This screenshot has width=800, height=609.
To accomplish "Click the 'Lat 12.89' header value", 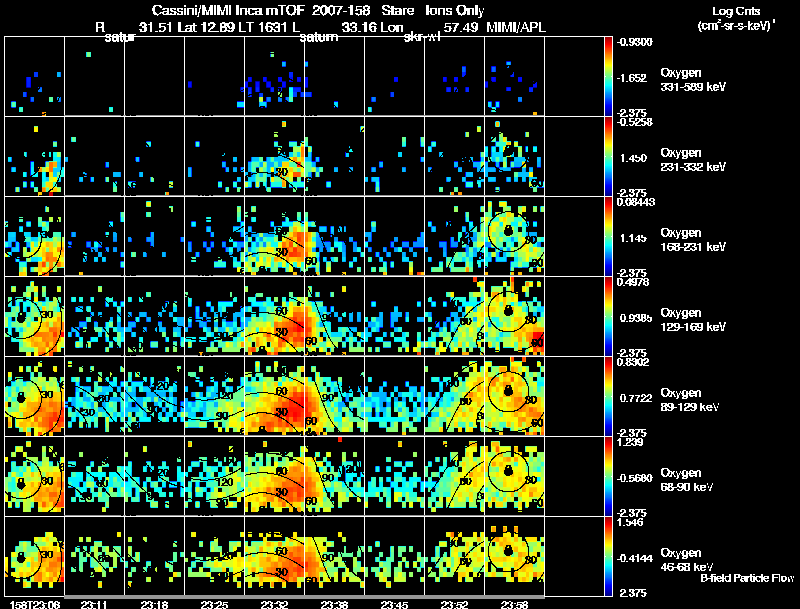I will [x=204, y=27].
